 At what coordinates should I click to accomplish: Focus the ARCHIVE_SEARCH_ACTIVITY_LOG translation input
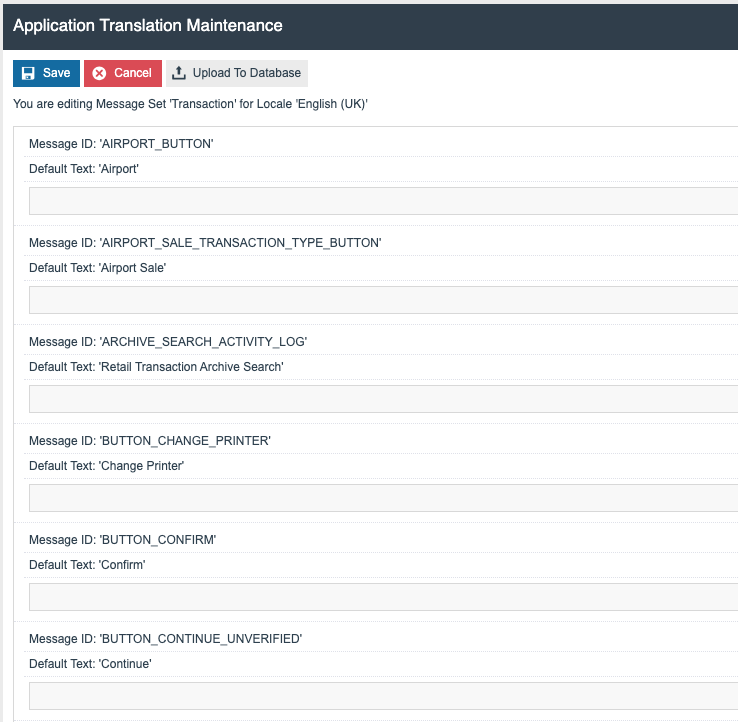[x=383, y=399]
